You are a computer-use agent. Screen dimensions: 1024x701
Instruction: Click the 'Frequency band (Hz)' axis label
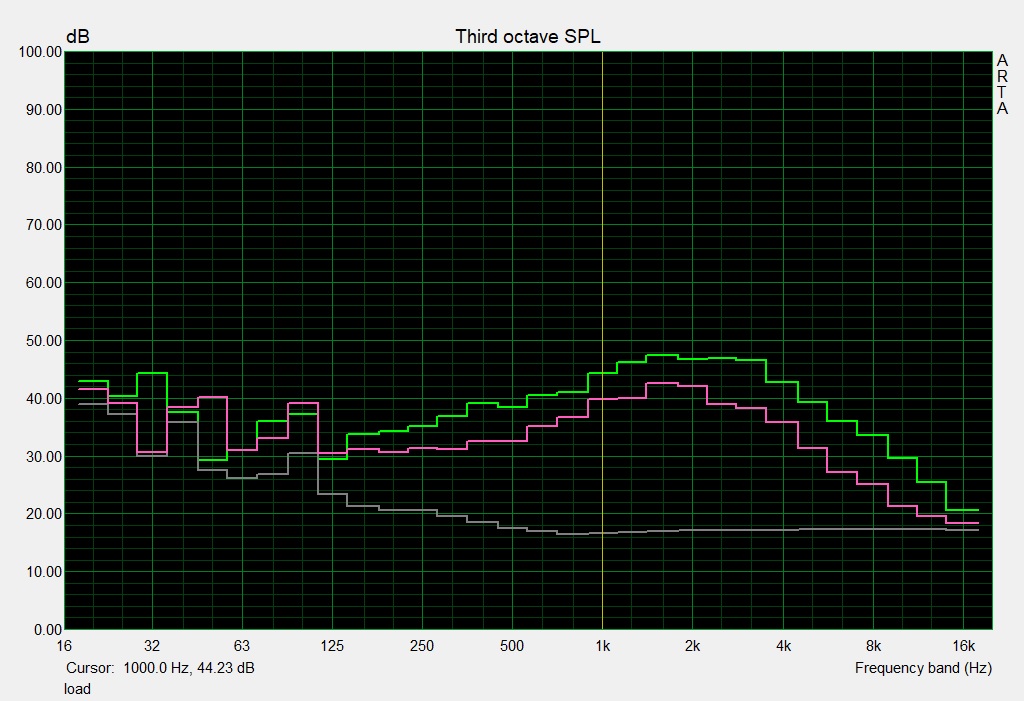pyautogui.click(x=923, y=668)
